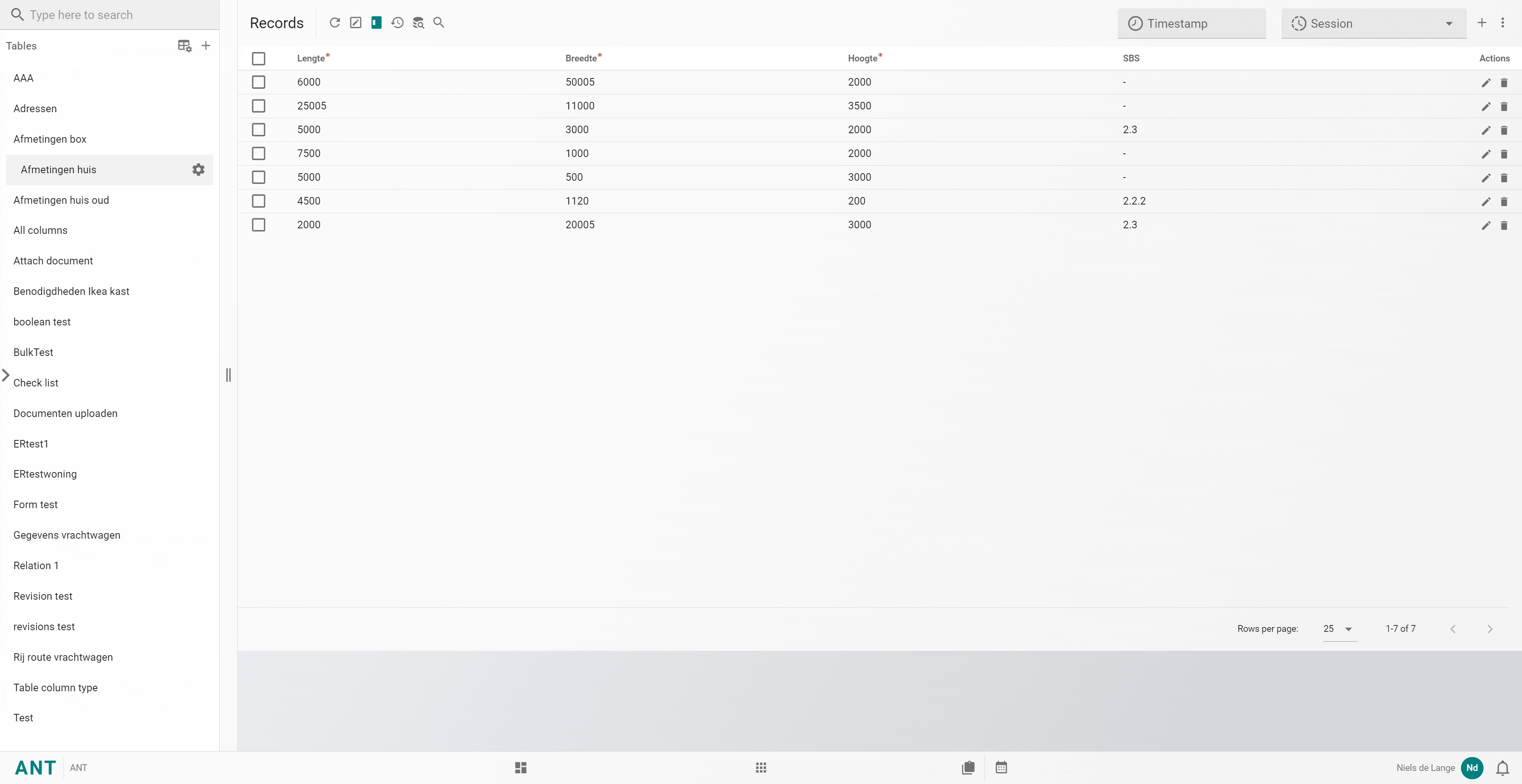
Task: Delete the row with Lengte 25005
Action: [1504, 106]
